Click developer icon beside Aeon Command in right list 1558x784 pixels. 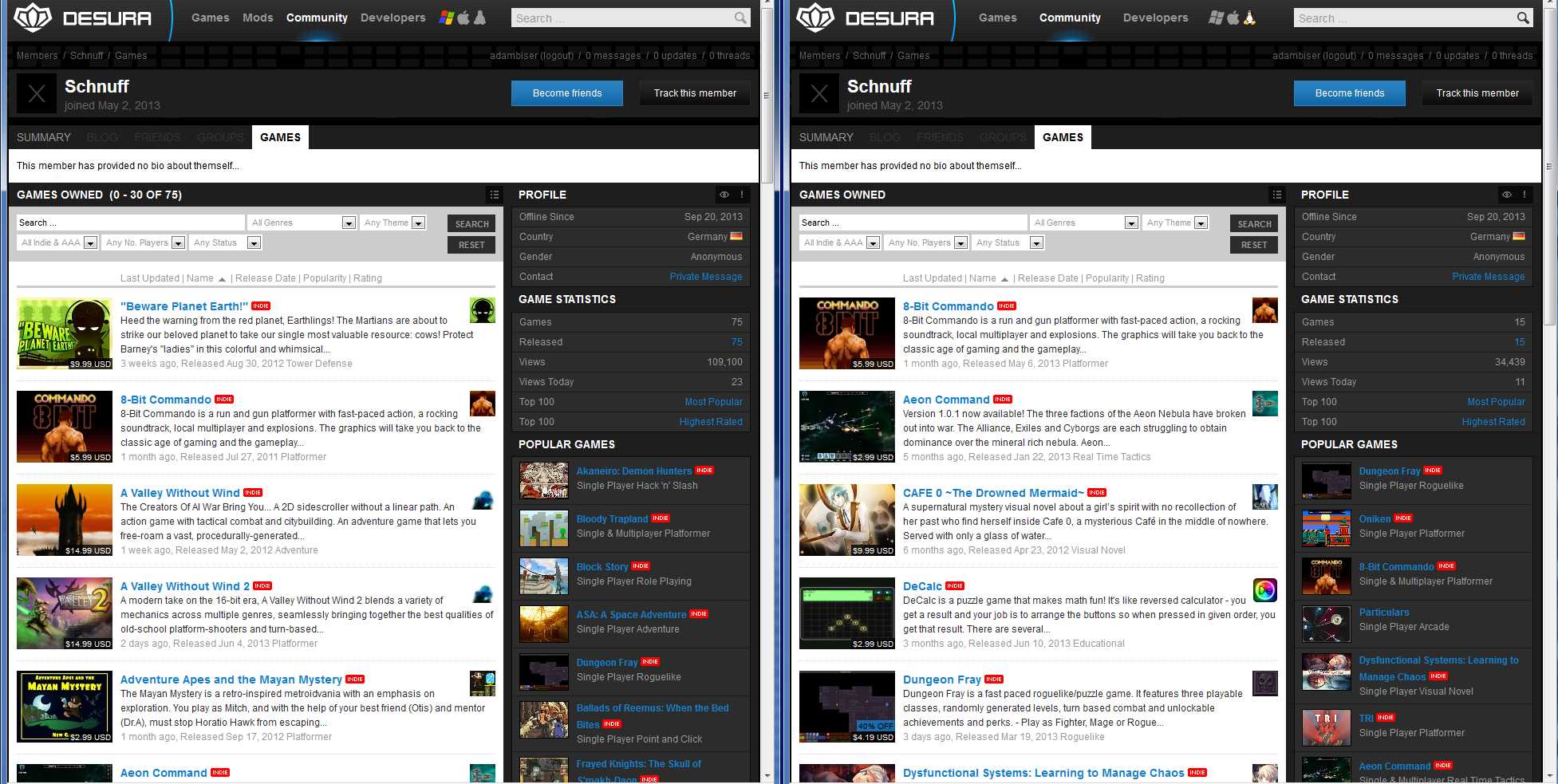pyautogui.click(x=1265, y=404)
